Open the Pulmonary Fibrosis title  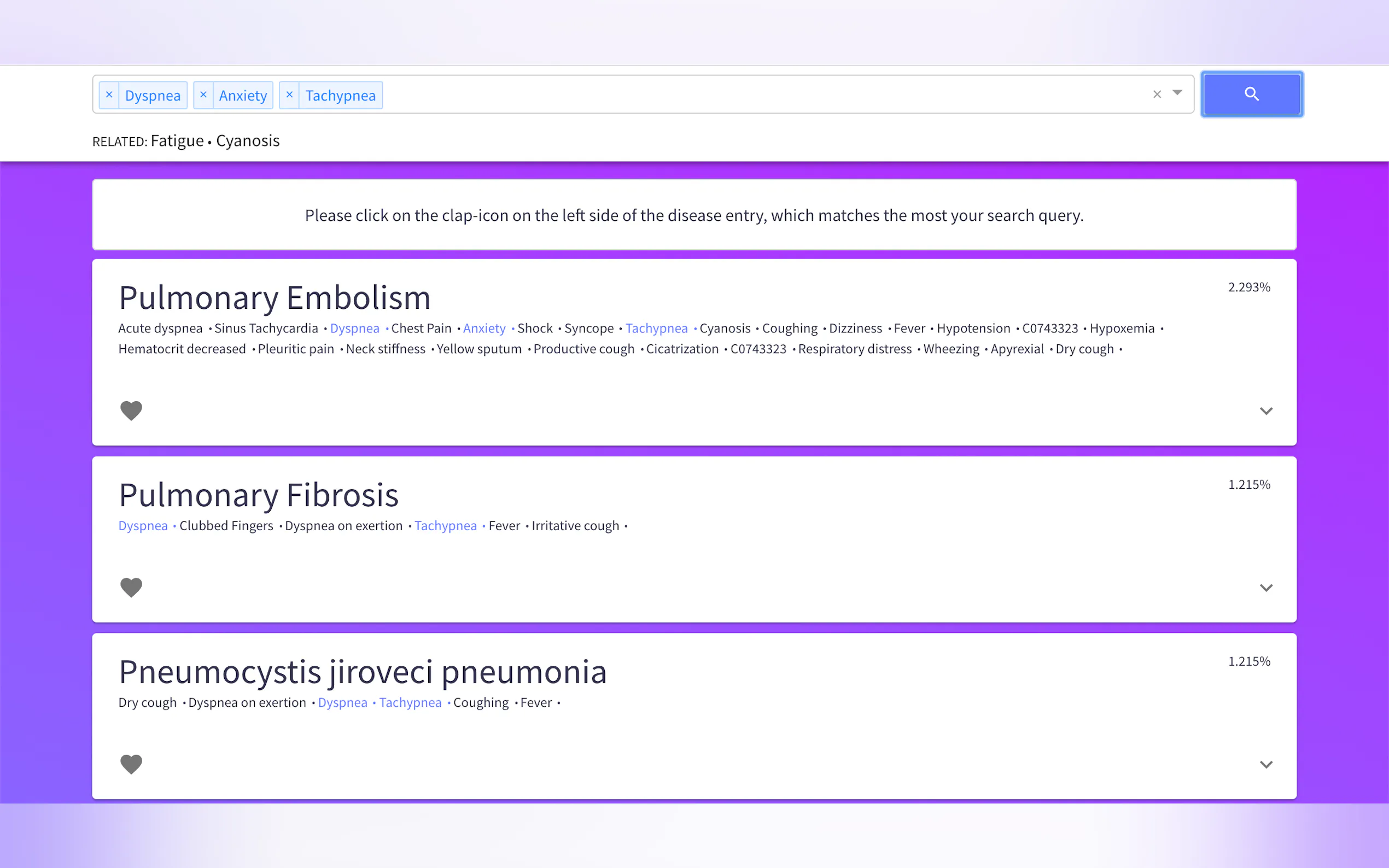[x=259, y=495]
